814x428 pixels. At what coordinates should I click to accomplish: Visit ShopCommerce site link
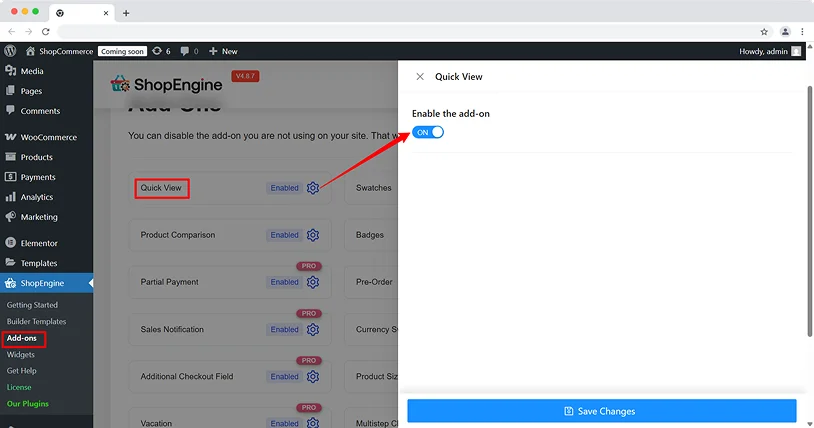pos(59,51)
